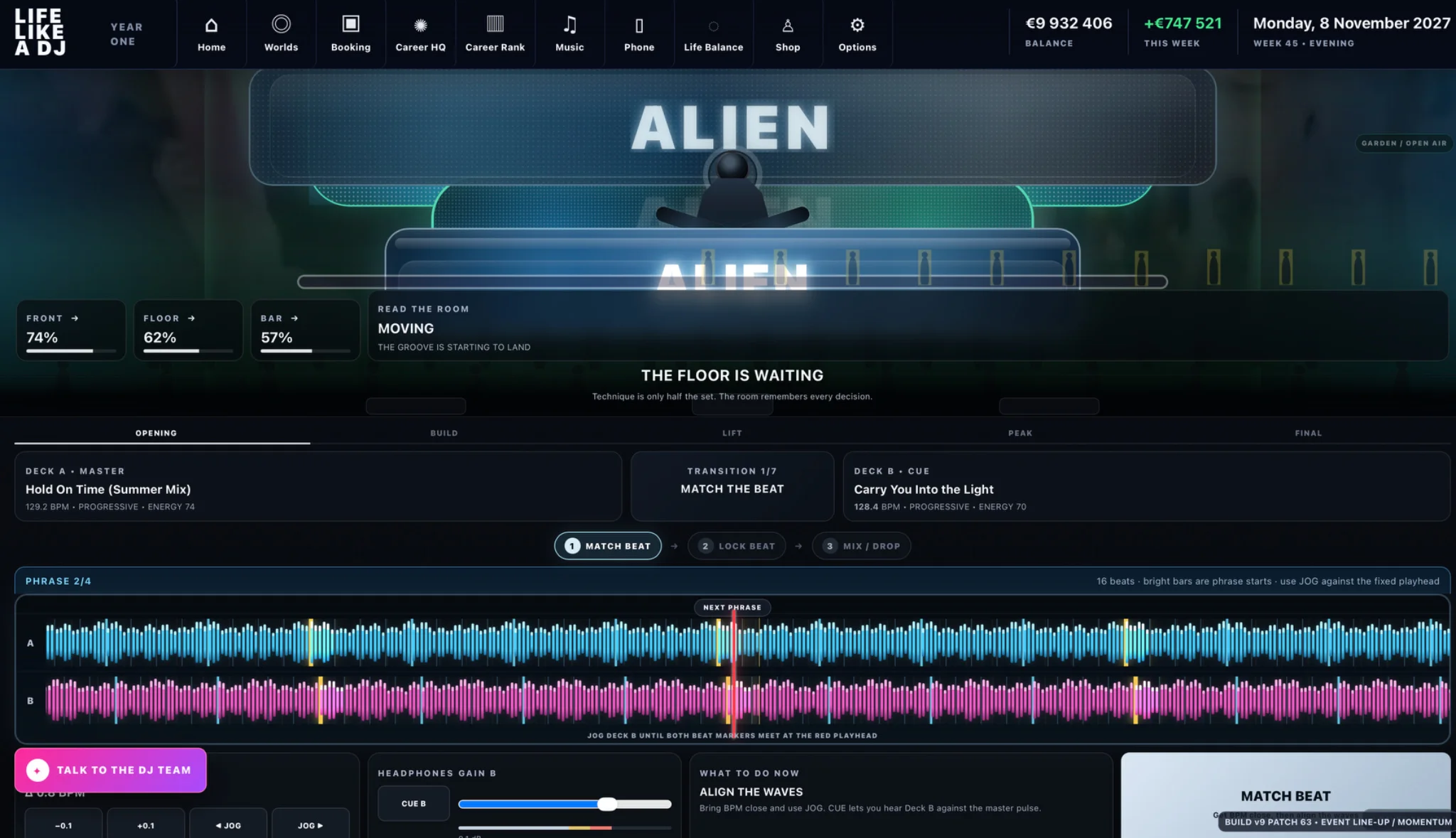
Task: Expand the Front crowd stat arrow
Action: click(75, 318)
